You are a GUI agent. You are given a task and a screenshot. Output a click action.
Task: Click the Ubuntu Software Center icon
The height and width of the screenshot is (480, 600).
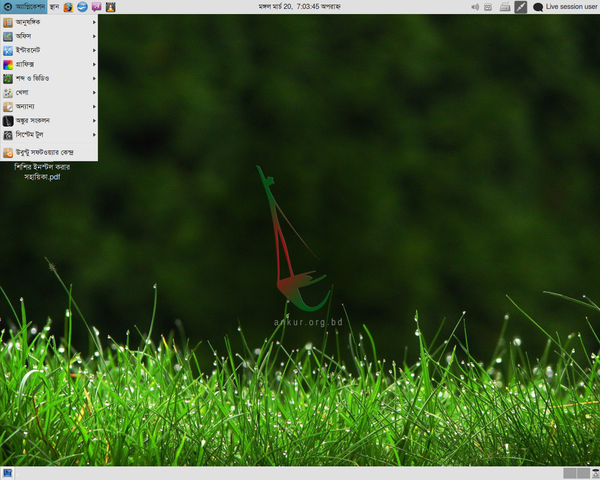coord(8,153)
